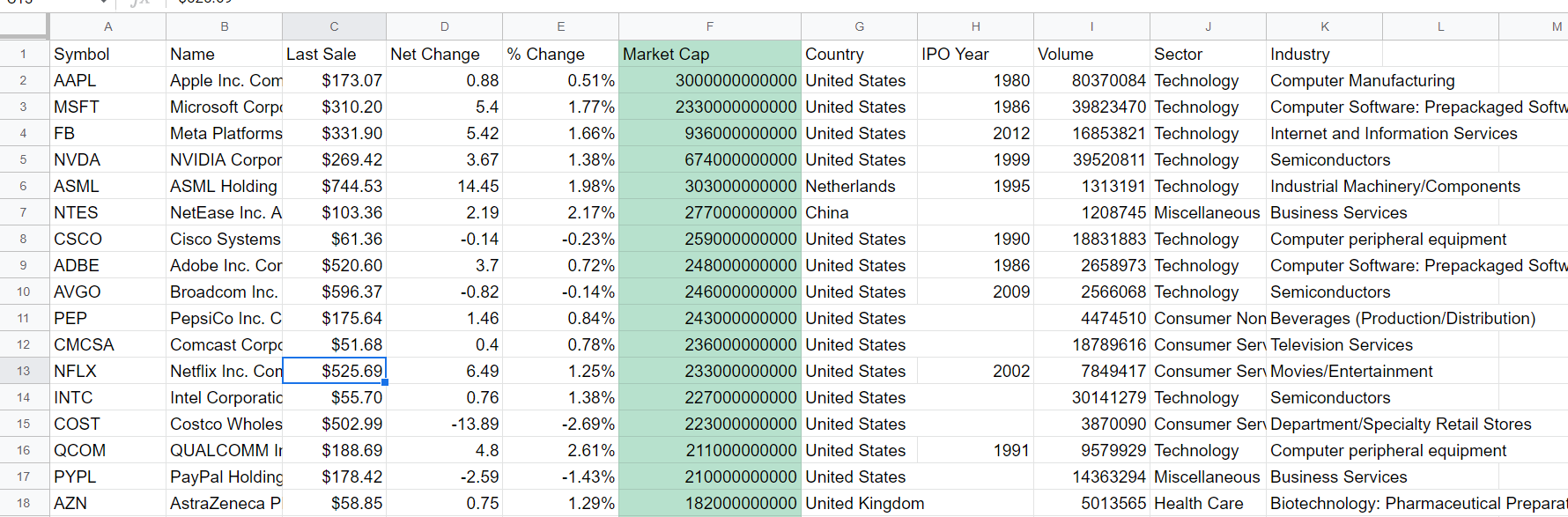The width and height of the screenshot is (1568, 517).
Task: Select the ASML symbol cell
Action: (x=108, y=186)
